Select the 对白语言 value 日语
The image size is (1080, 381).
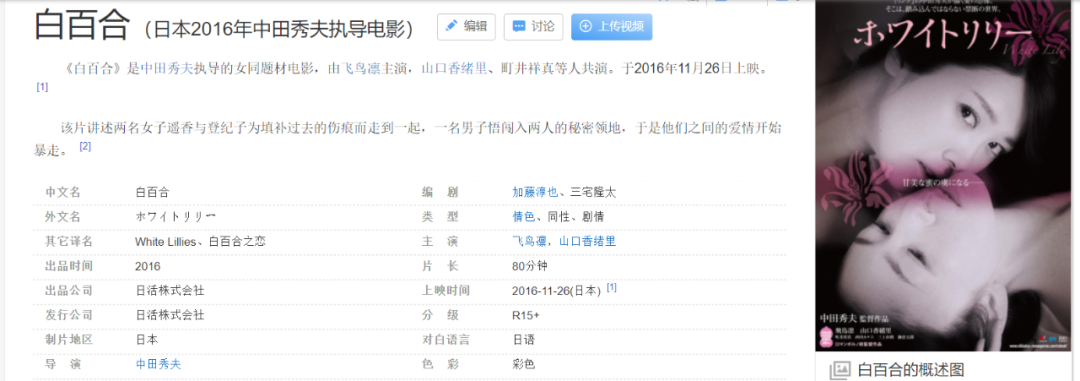point(523,340)
